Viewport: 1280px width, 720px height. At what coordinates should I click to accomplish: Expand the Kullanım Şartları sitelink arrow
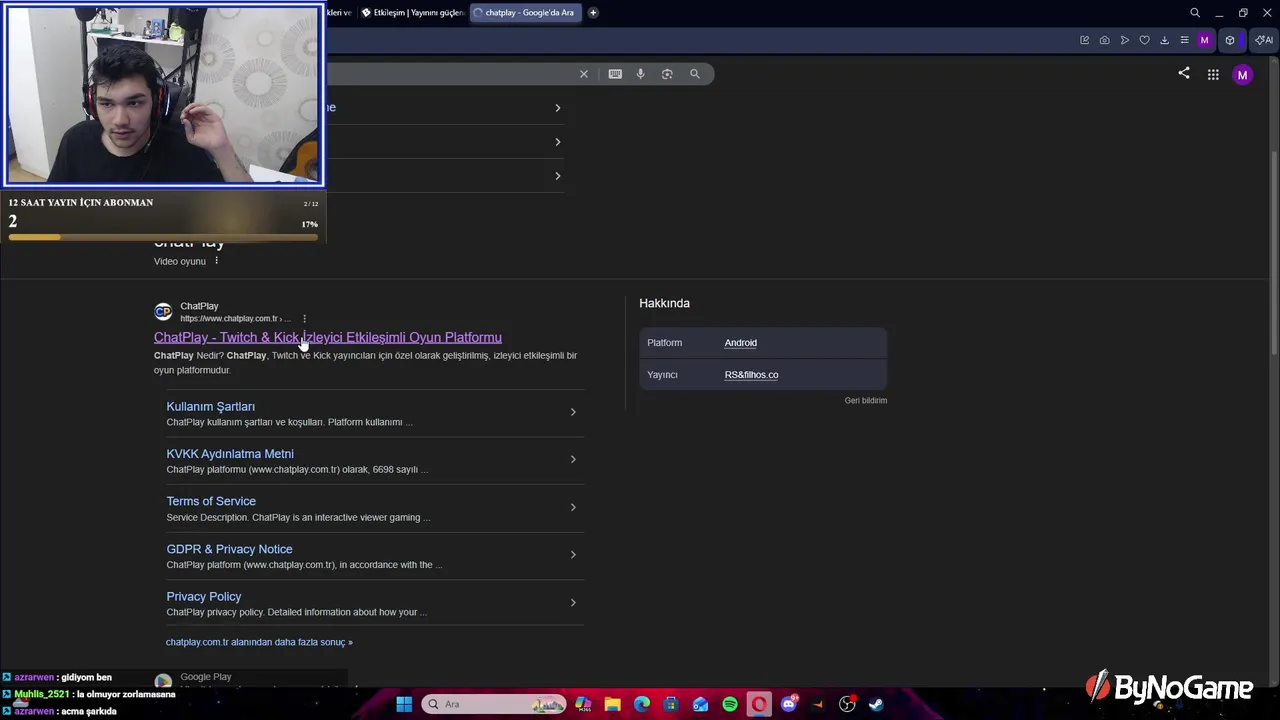tap(573, 412)
